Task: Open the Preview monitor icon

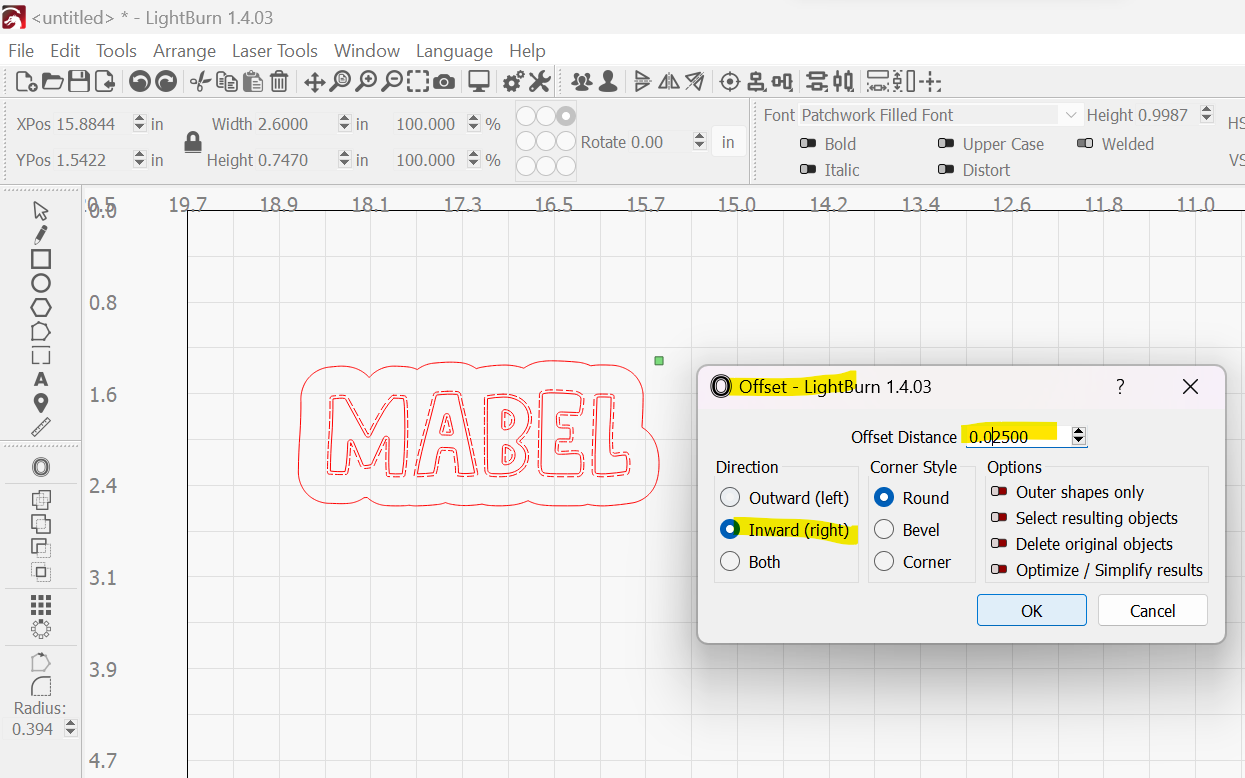Action: pyautogui.click(x=480, y=82)
